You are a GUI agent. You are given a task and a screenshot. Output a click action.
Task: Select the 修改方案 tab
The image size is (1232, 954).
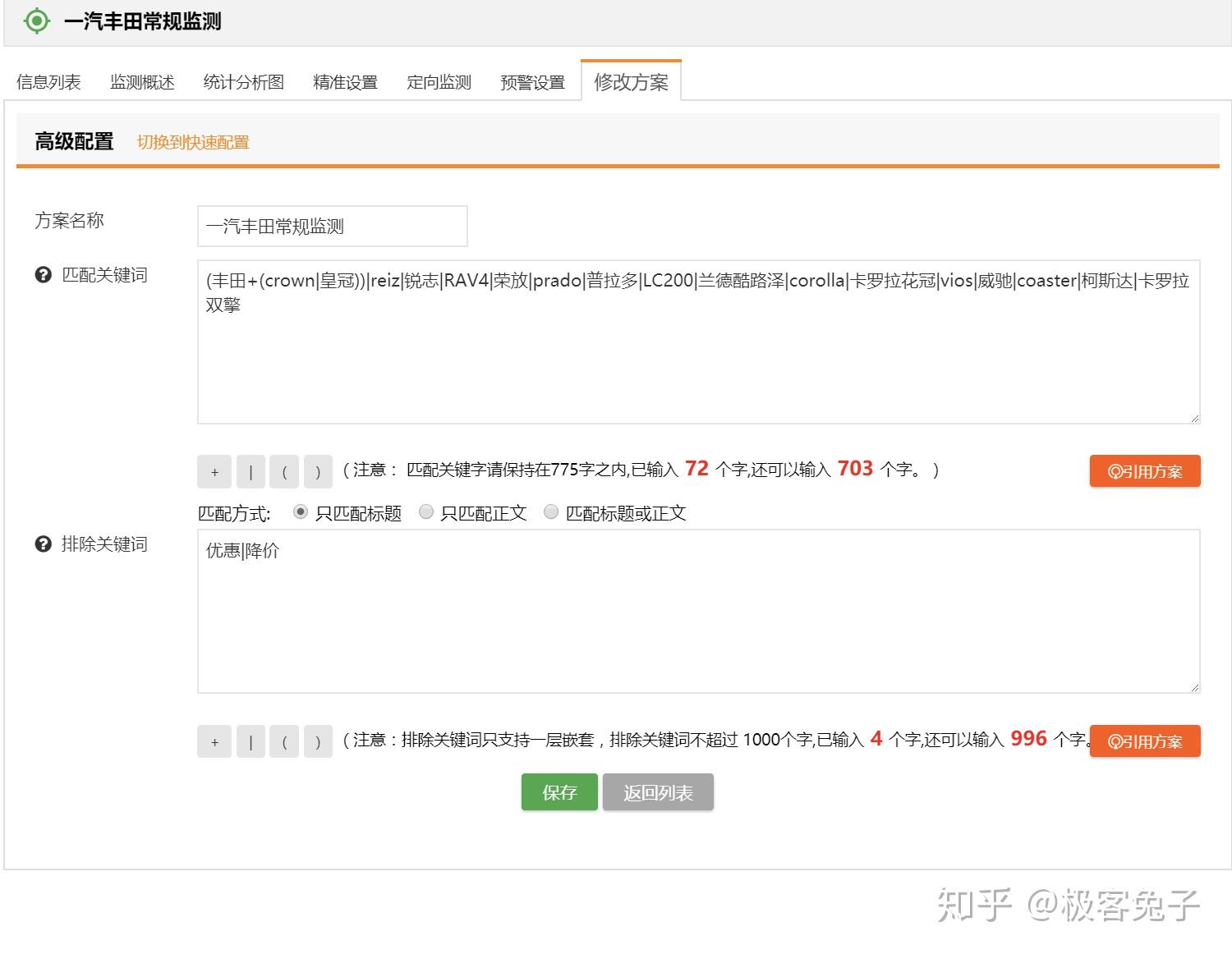click(x=631, y=81)
